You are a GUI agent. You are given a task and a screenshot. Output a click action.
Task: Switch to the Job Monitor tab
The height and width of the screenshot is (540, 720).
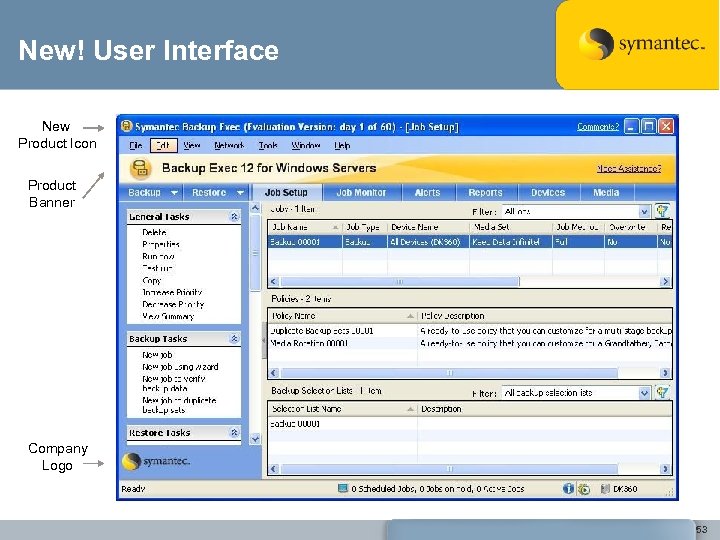(361, 192)
